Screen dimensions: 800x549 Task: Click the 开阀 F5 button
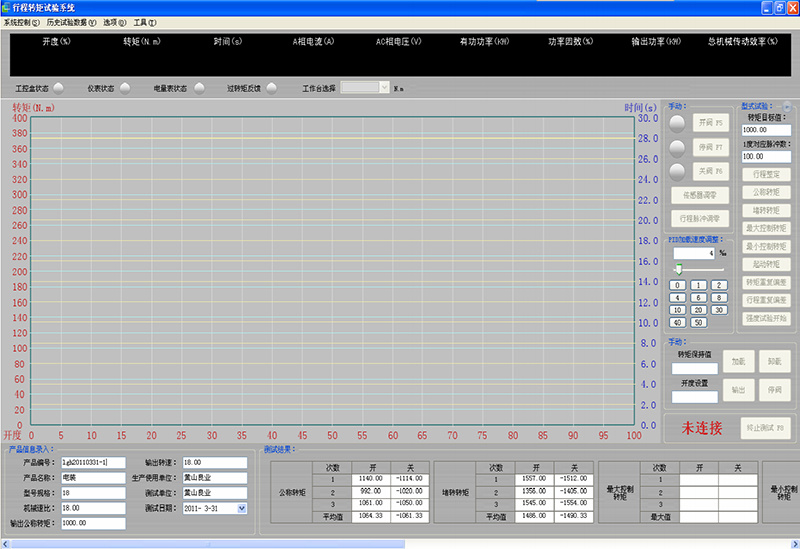[x=711, y=123]
